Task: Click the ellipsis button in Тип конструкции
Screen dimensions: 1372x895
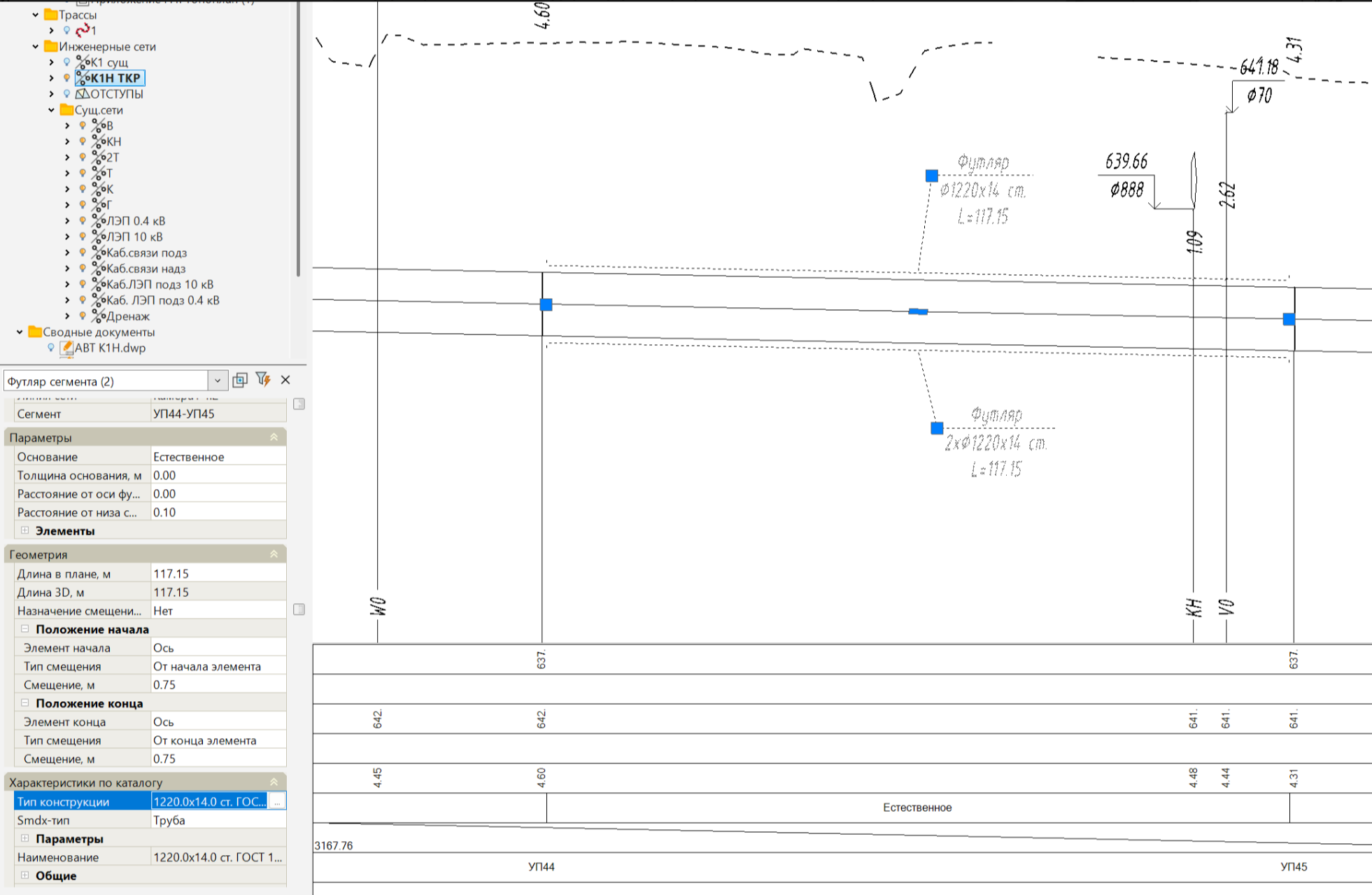Action: pos(277,802)
